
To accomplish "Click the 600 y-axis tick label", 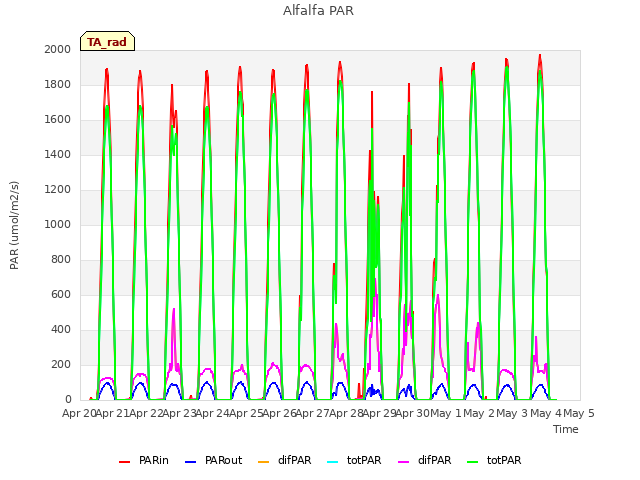I will pos(61,294).
